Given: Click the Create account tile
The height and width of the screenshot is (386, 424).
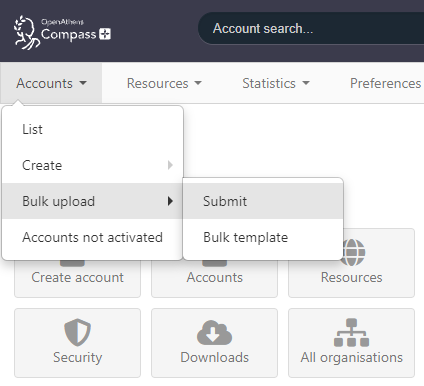Looking at the screenshot, I should pyautogui.click(x=77, y=277).
